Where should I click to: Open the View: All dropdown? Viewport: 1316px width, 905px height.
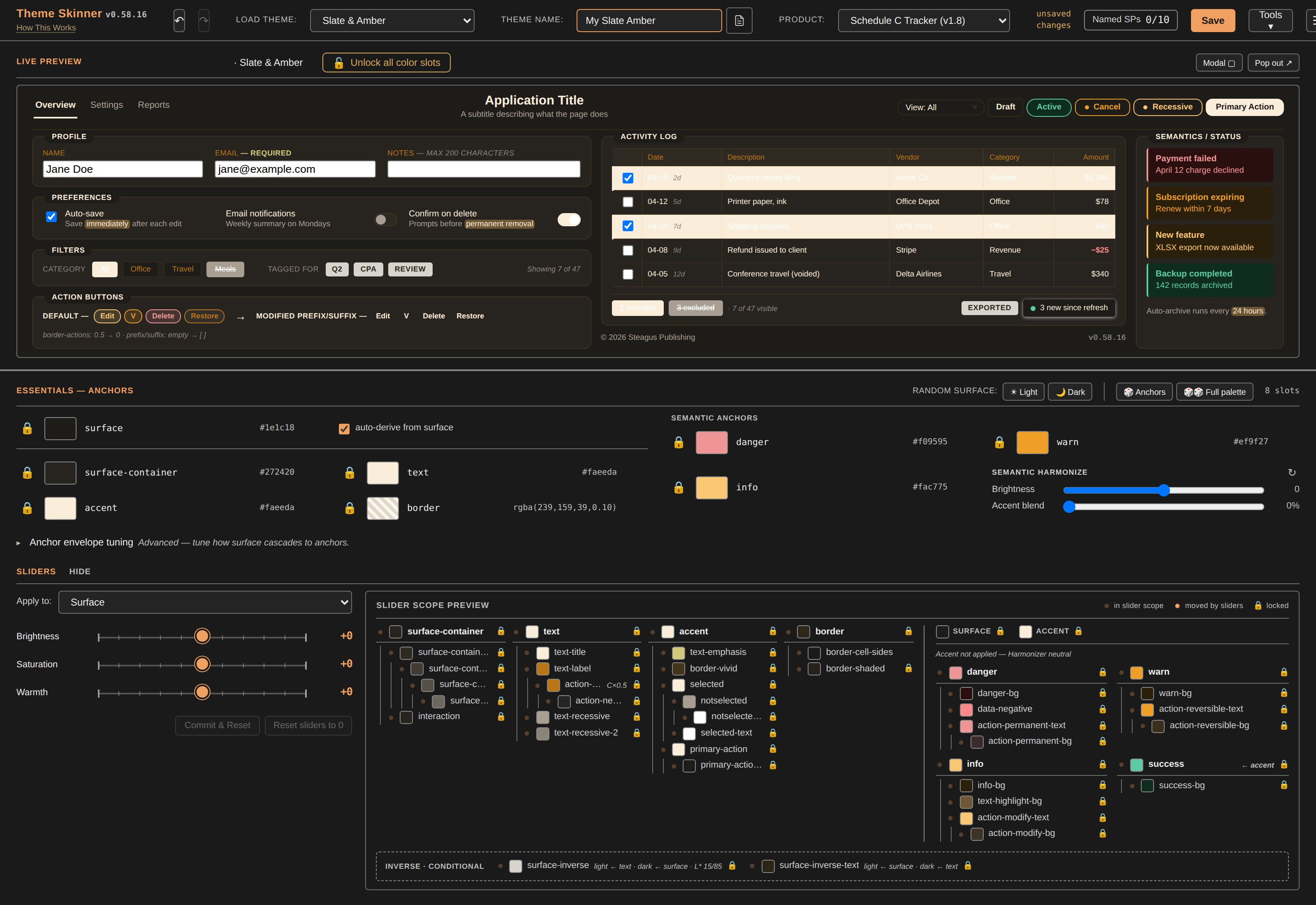coord(940,107)
